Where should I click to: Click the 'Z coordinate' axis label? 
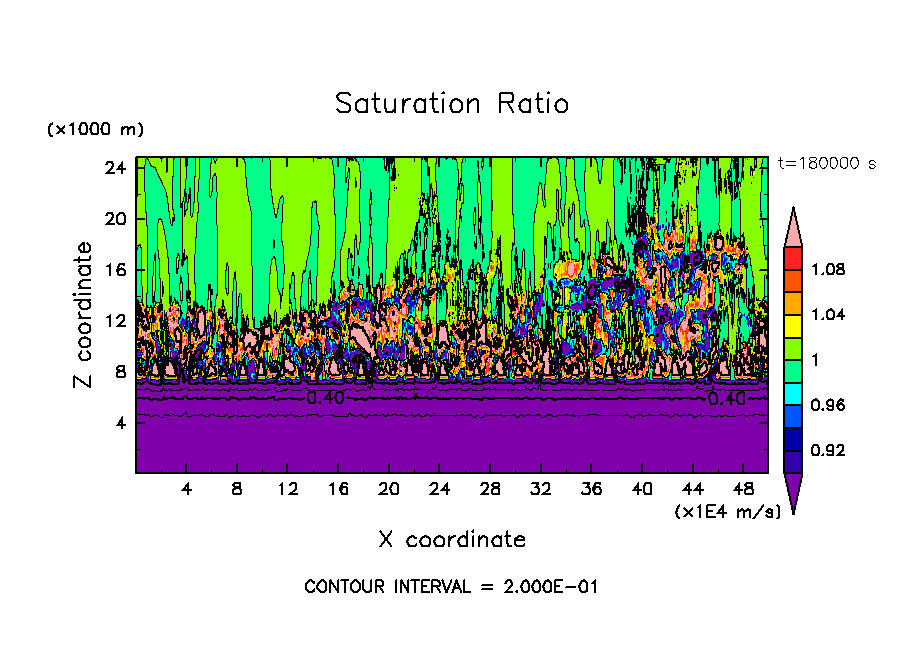(x=84, y=315)
